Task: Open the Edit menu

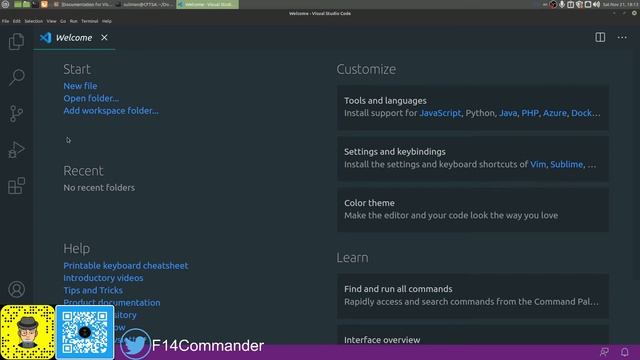Action: [16, 21]
